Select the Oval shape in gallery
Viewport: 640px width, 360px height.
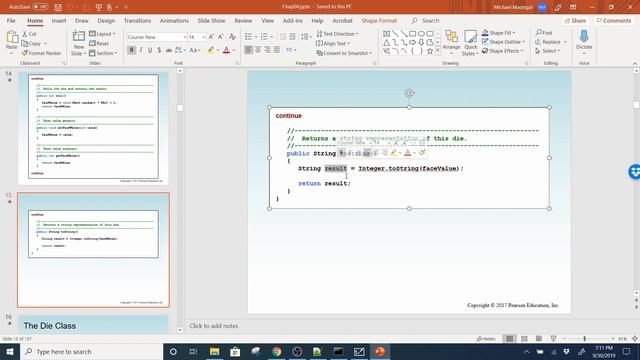click(421, 33)
